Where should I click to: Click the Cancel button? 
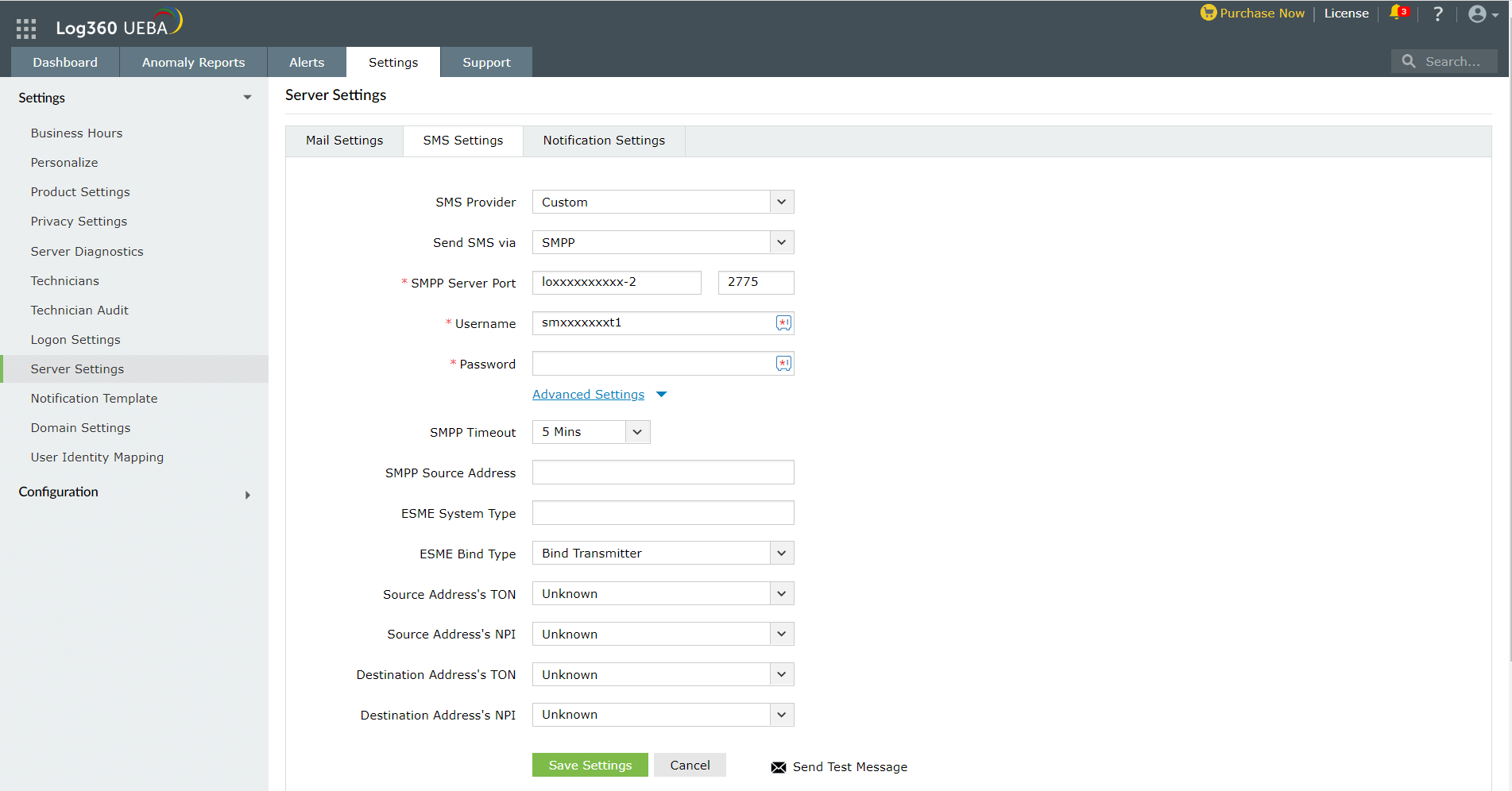point(690,765)
